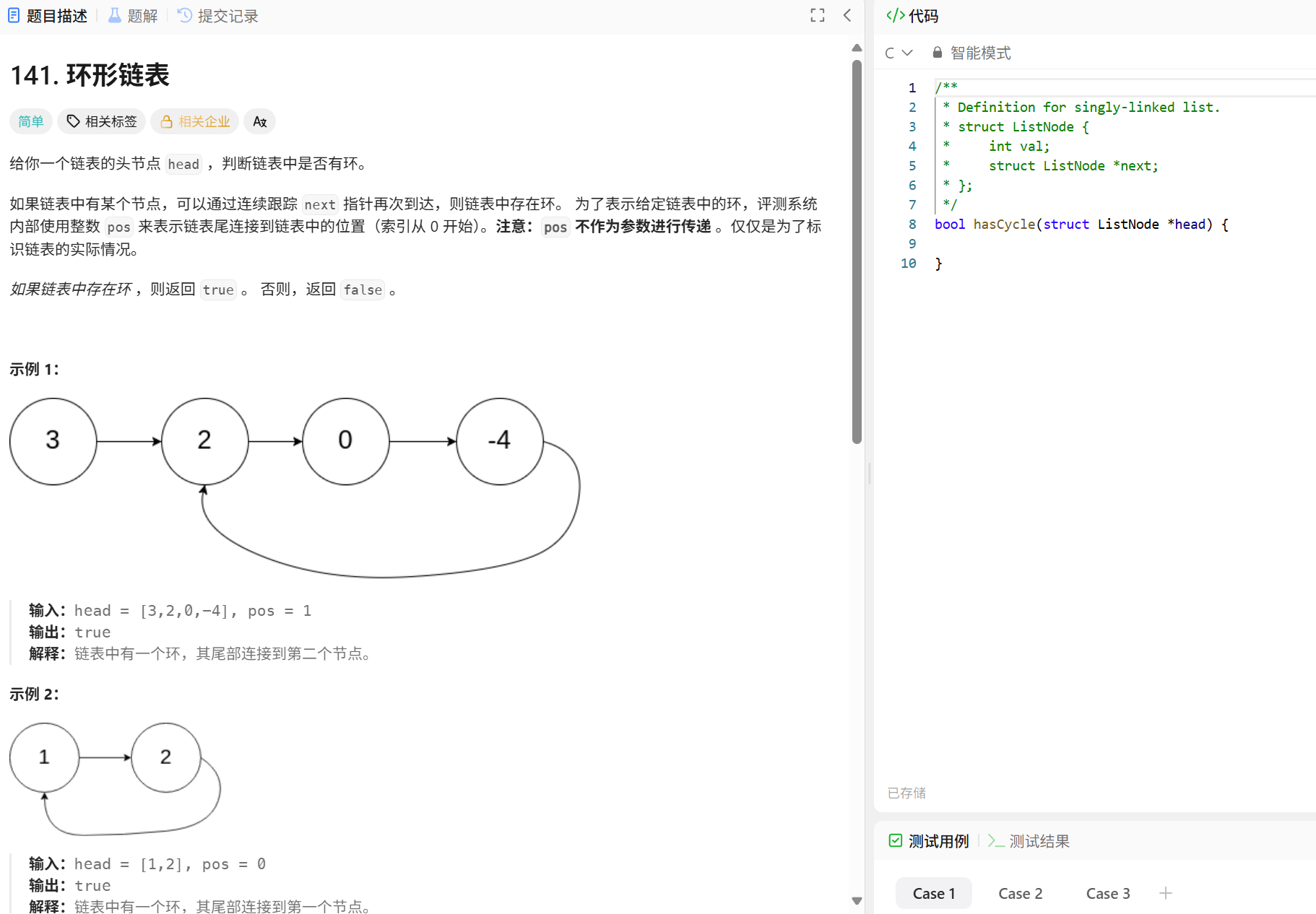
Task: Click the scrollbar down arrow
Action: click(x=857, y=901)
